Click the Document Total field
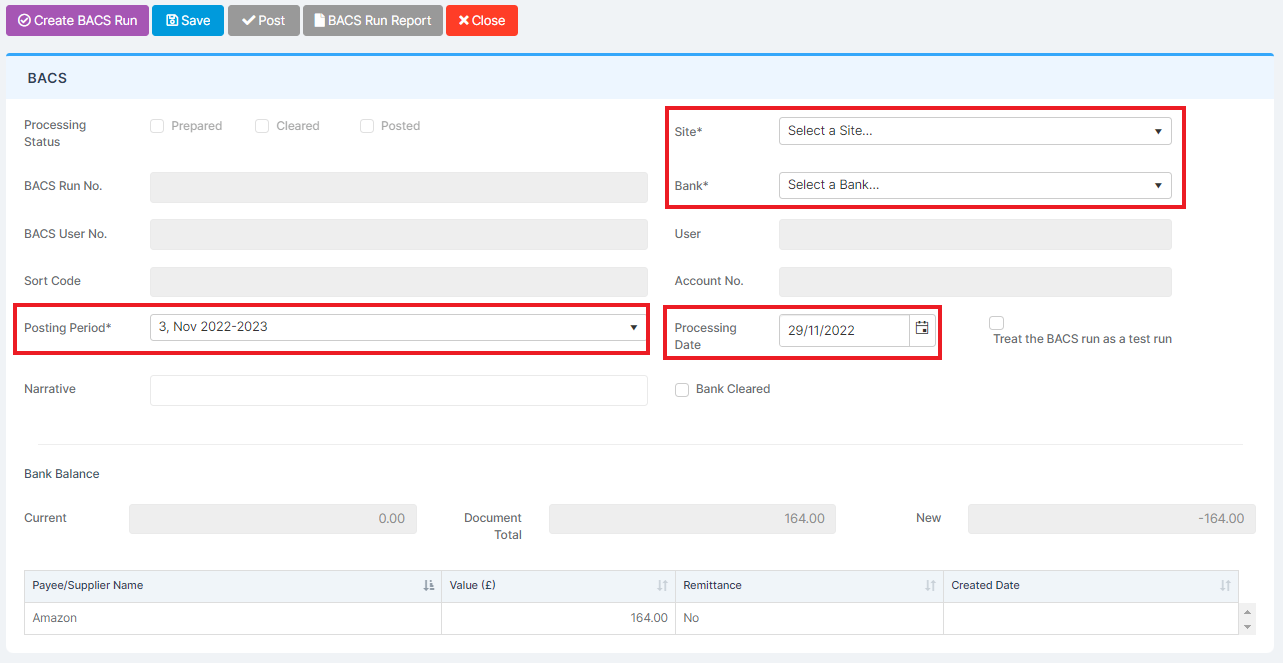The width and height of the screenshot is (1283, 663). pyautogui.click(x=692, y=519)
